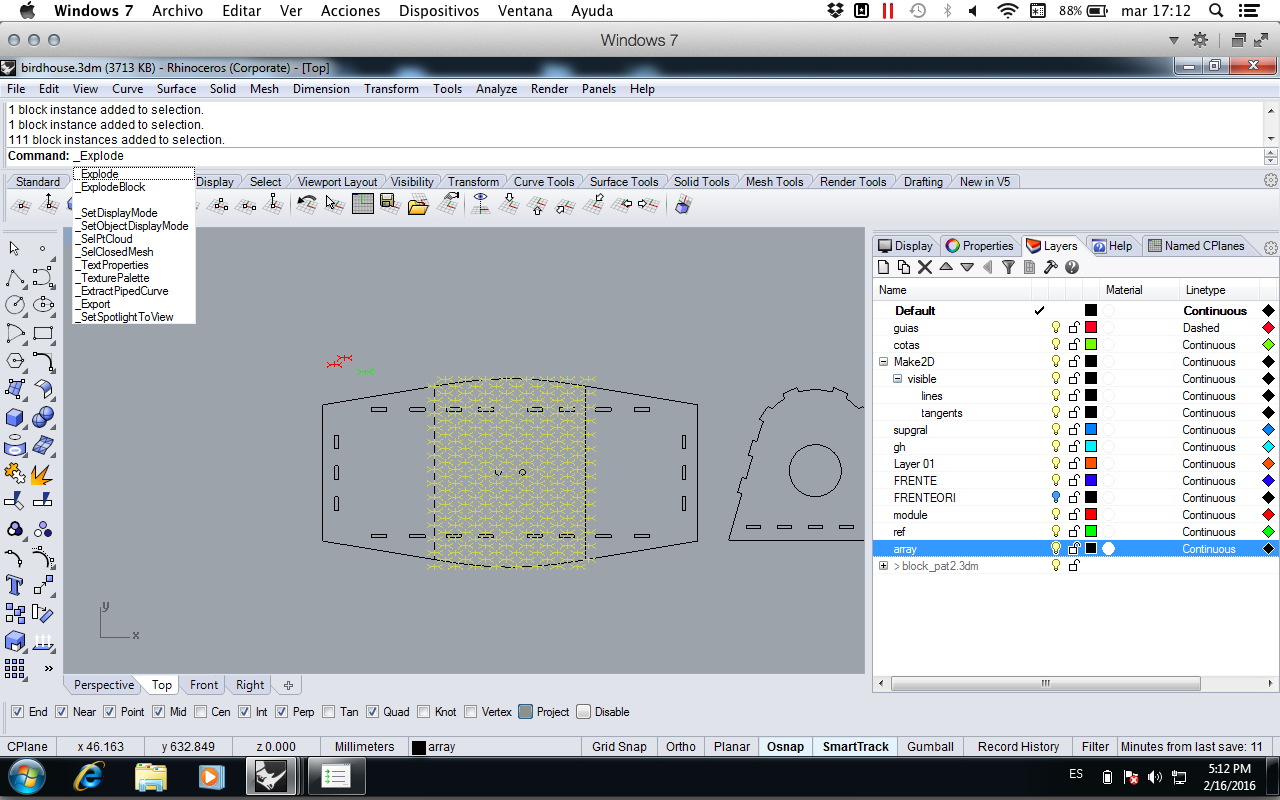
Task: Click the Join puzzle-piece icon
Action: pyautogui.click(x=15, y=473)
